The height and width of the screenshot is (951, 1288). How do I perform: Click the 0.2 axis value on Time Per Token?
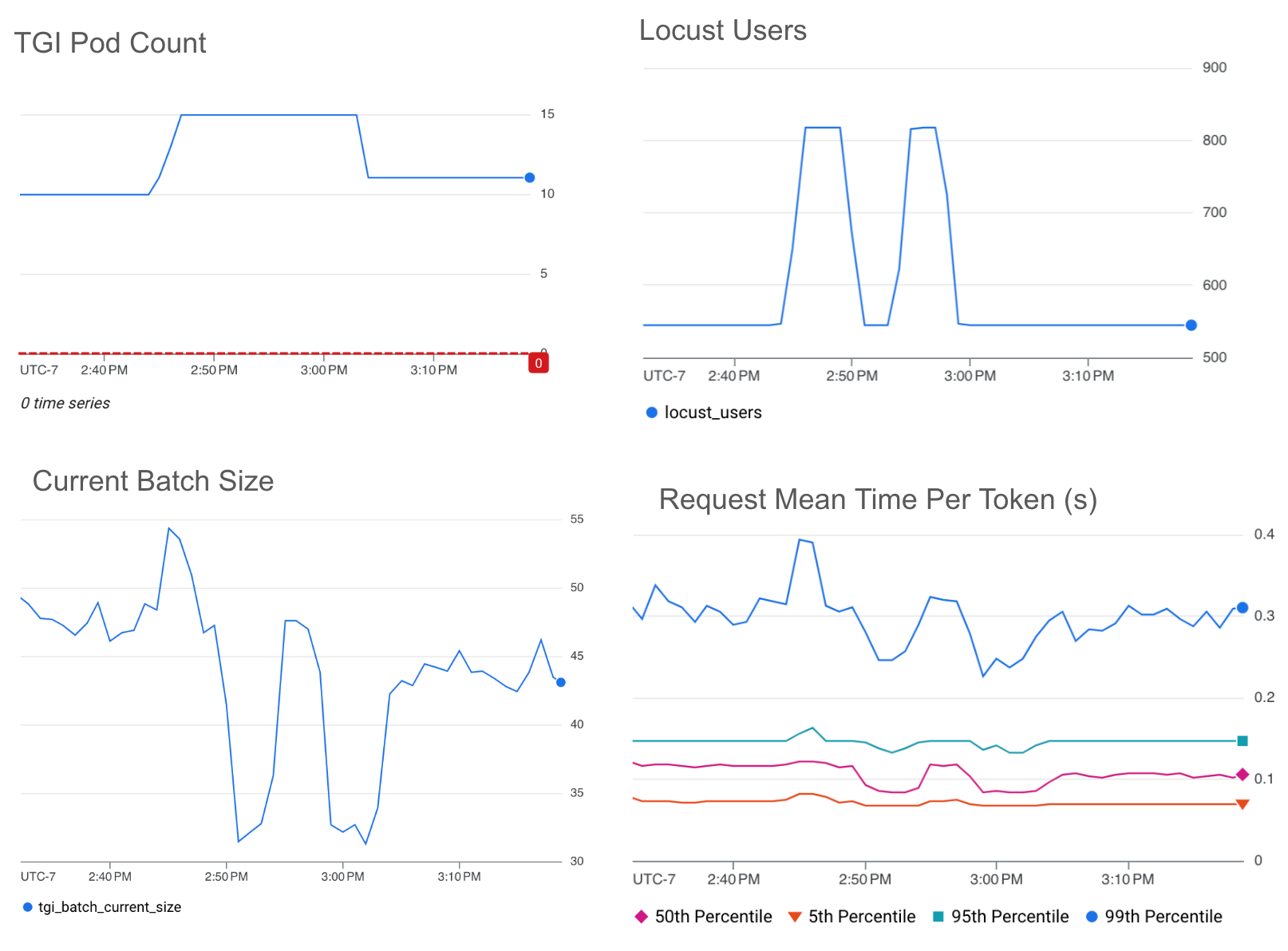(1264, 697)
